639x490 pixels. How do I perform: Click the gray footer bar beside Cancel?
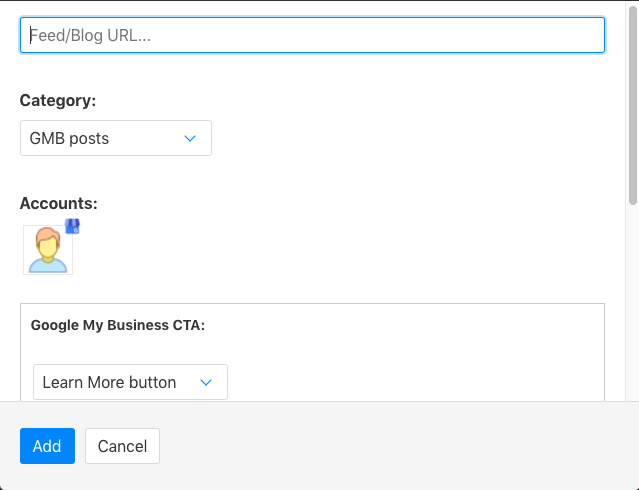click(400, 446)
